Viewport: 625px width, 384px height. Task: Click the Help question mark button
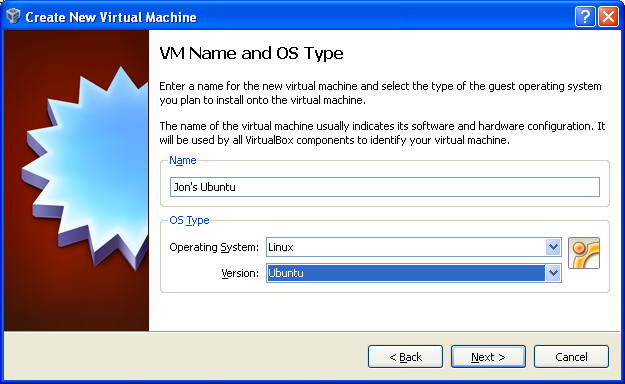point(585,17)
